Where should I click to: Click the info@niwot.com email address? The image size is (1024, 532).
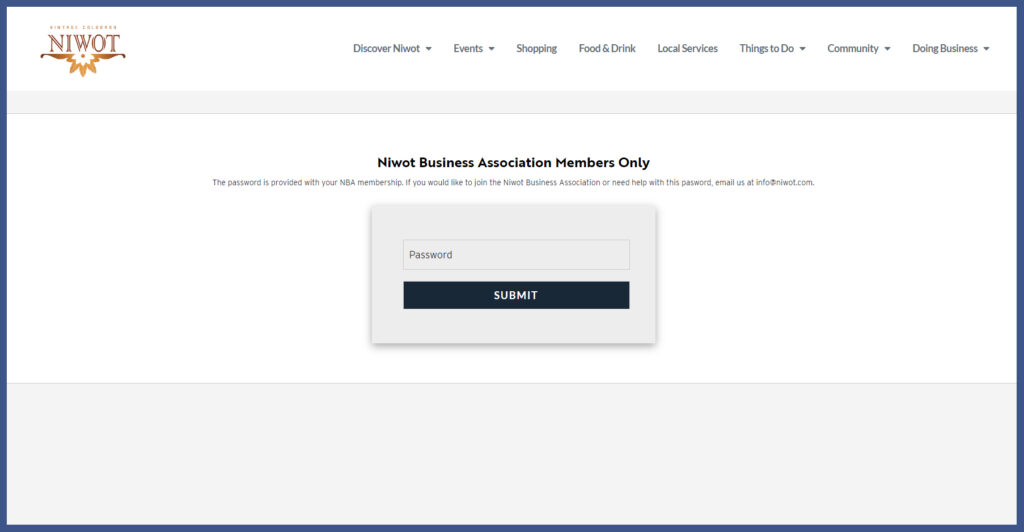tap(784, 183)
